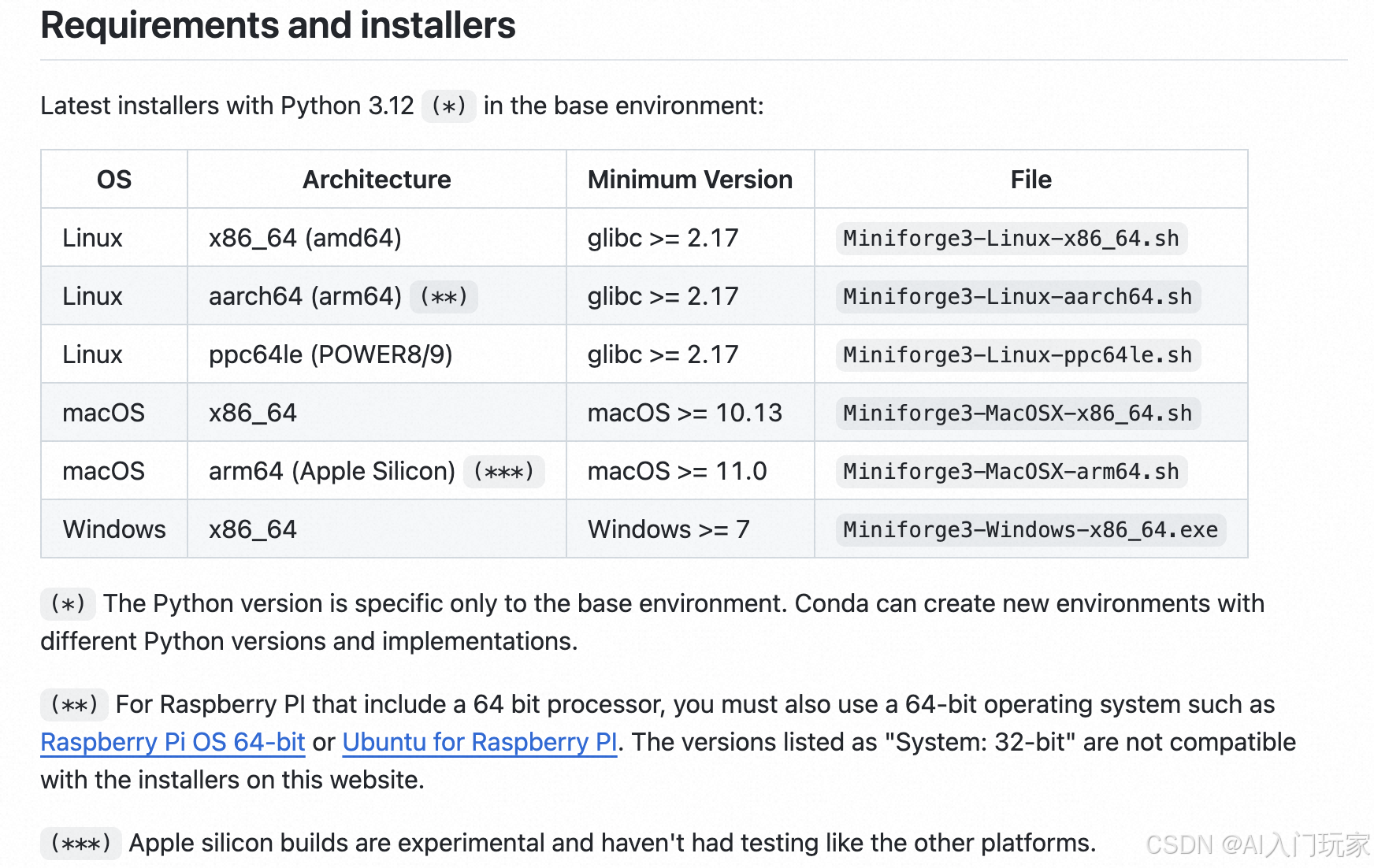Click the File column header

coord(1030,180)
